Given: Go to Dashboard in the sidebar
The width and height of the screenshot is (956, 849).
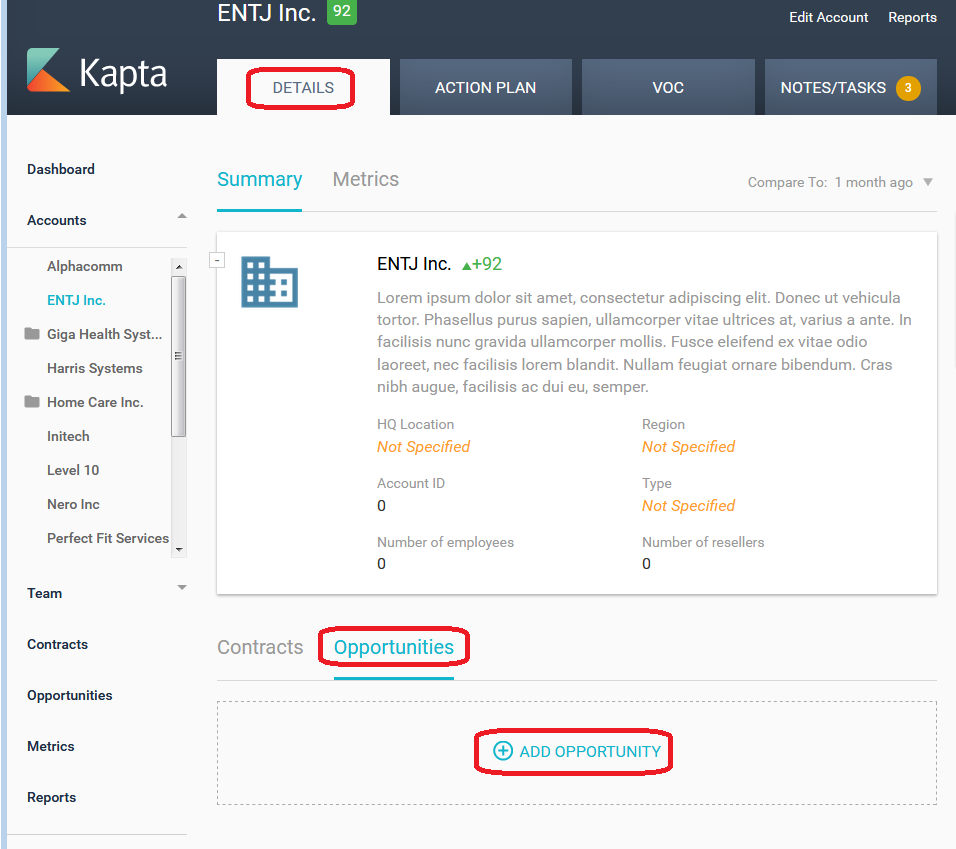Looking at the screenshot, I should [61, 169].
